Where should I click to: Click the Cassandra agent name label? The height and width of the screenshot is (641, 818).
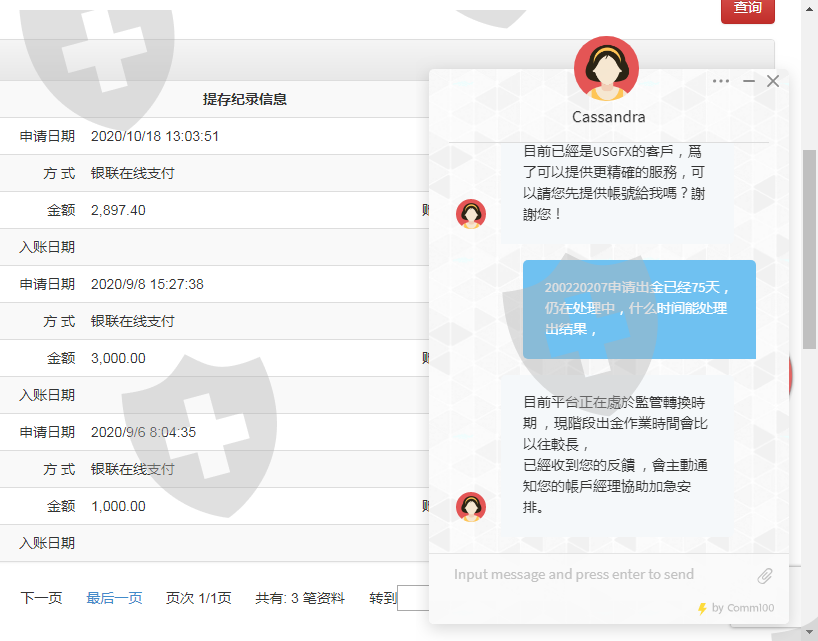[x=608, y=117]
